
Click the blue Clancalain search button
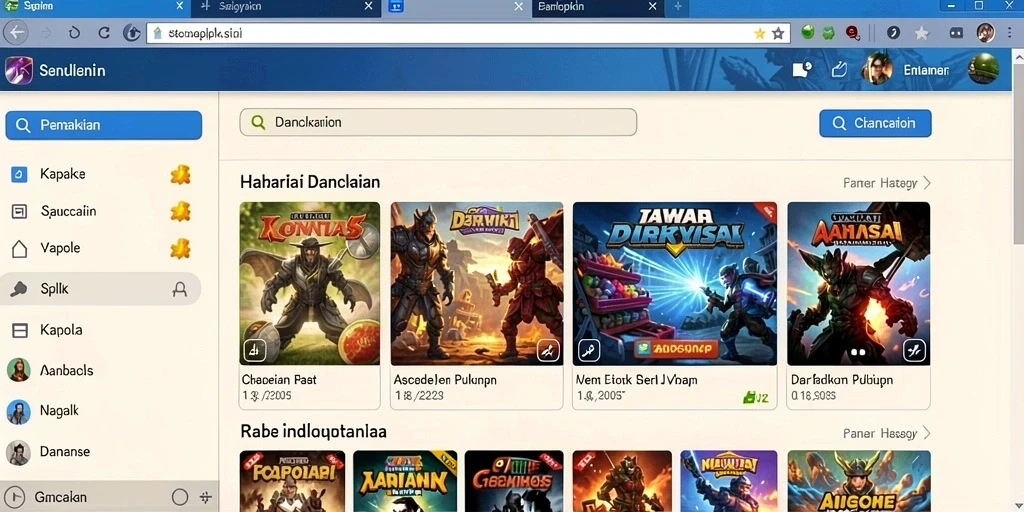[x=875, y=123]
